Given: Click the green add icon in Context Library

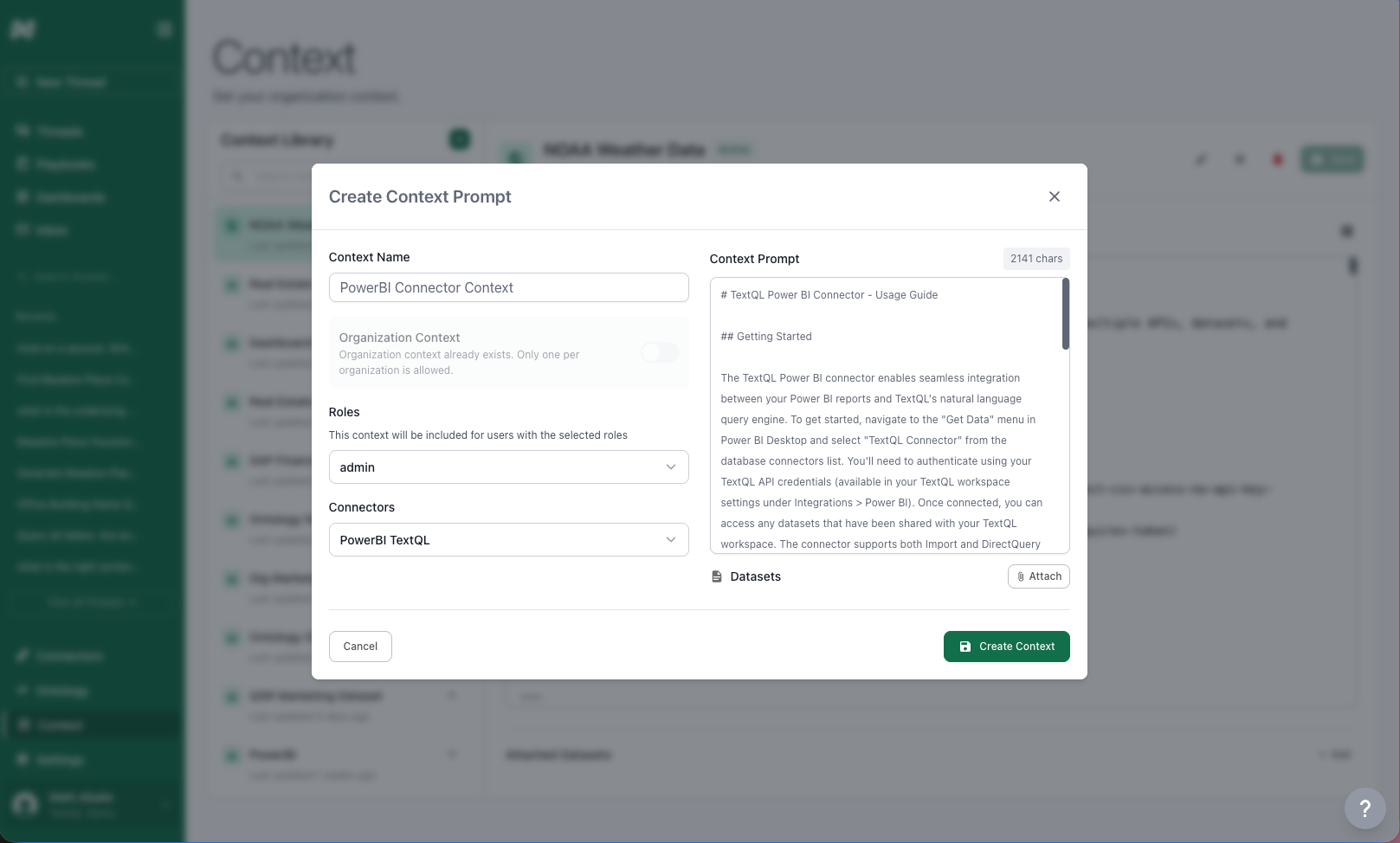Looking at the screenshot, I should [460, 138].
